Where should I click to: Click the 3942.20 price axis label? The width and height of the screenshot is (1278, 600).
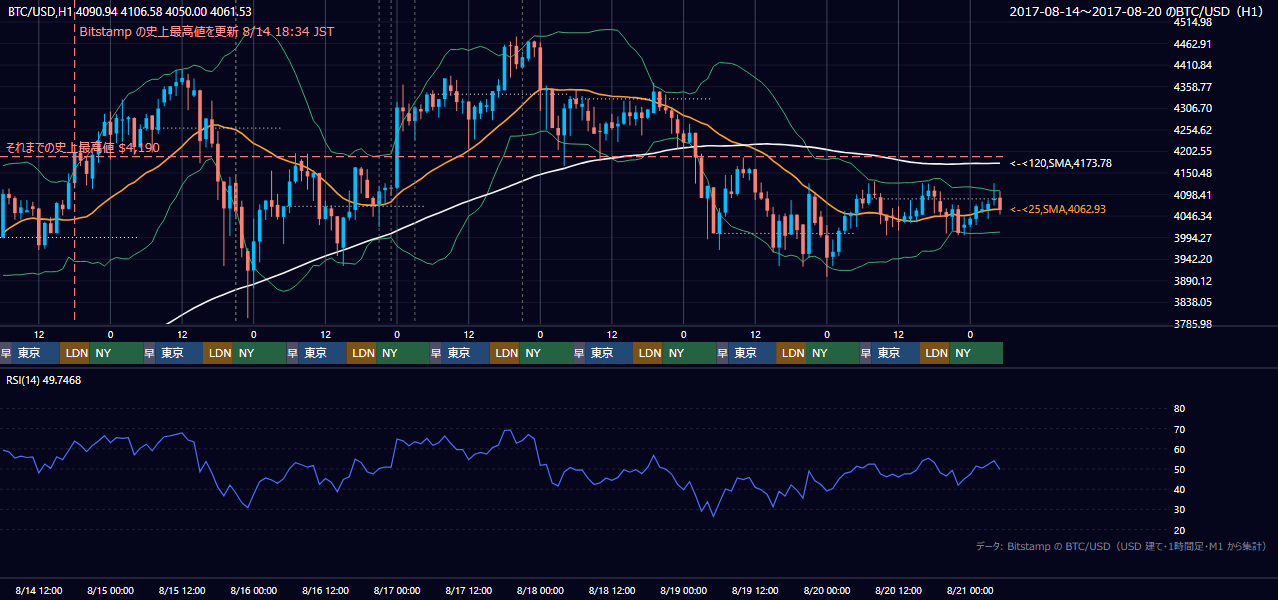(1192, 259)
